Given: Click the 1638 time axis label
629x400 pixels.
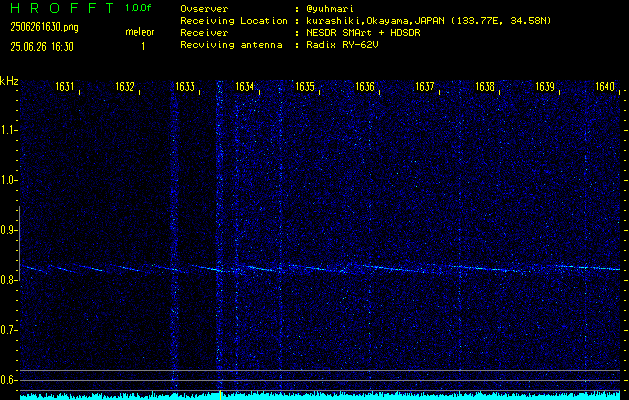Looking at the screenshot, I should pyautogui.click(x=485, y=87).
